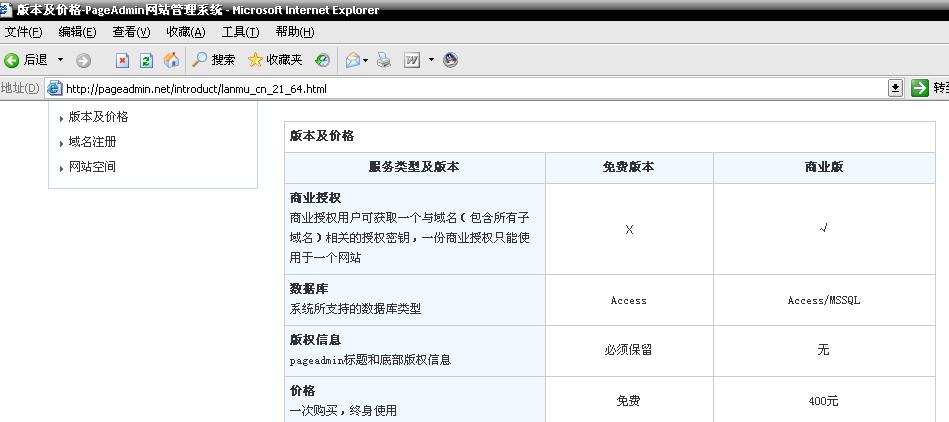Click inside the address URL field
Viewport: 949px width, 422px height.
point(450,89)
